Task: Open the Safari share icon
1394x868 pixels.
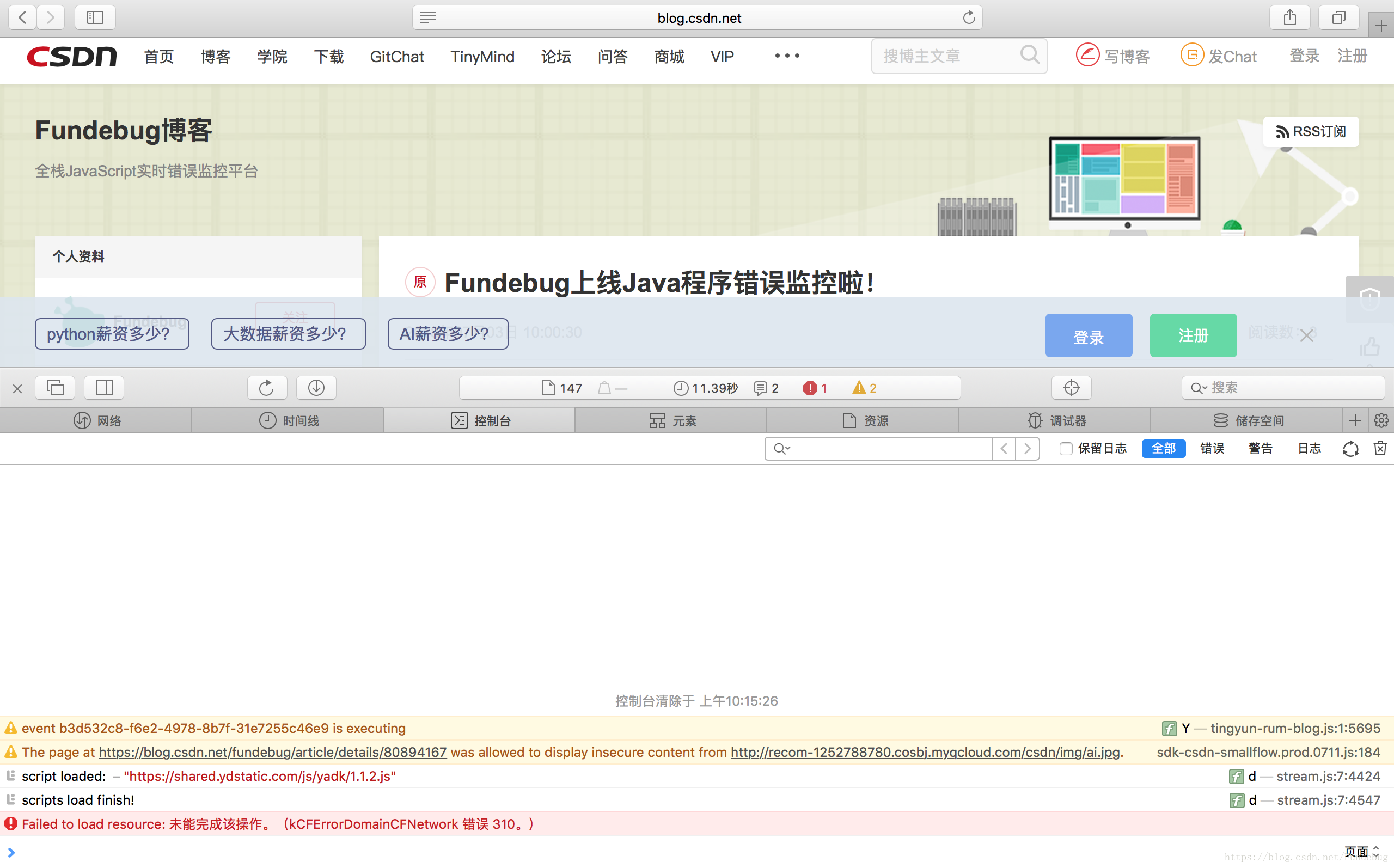Action: (x=1289, y=17)
